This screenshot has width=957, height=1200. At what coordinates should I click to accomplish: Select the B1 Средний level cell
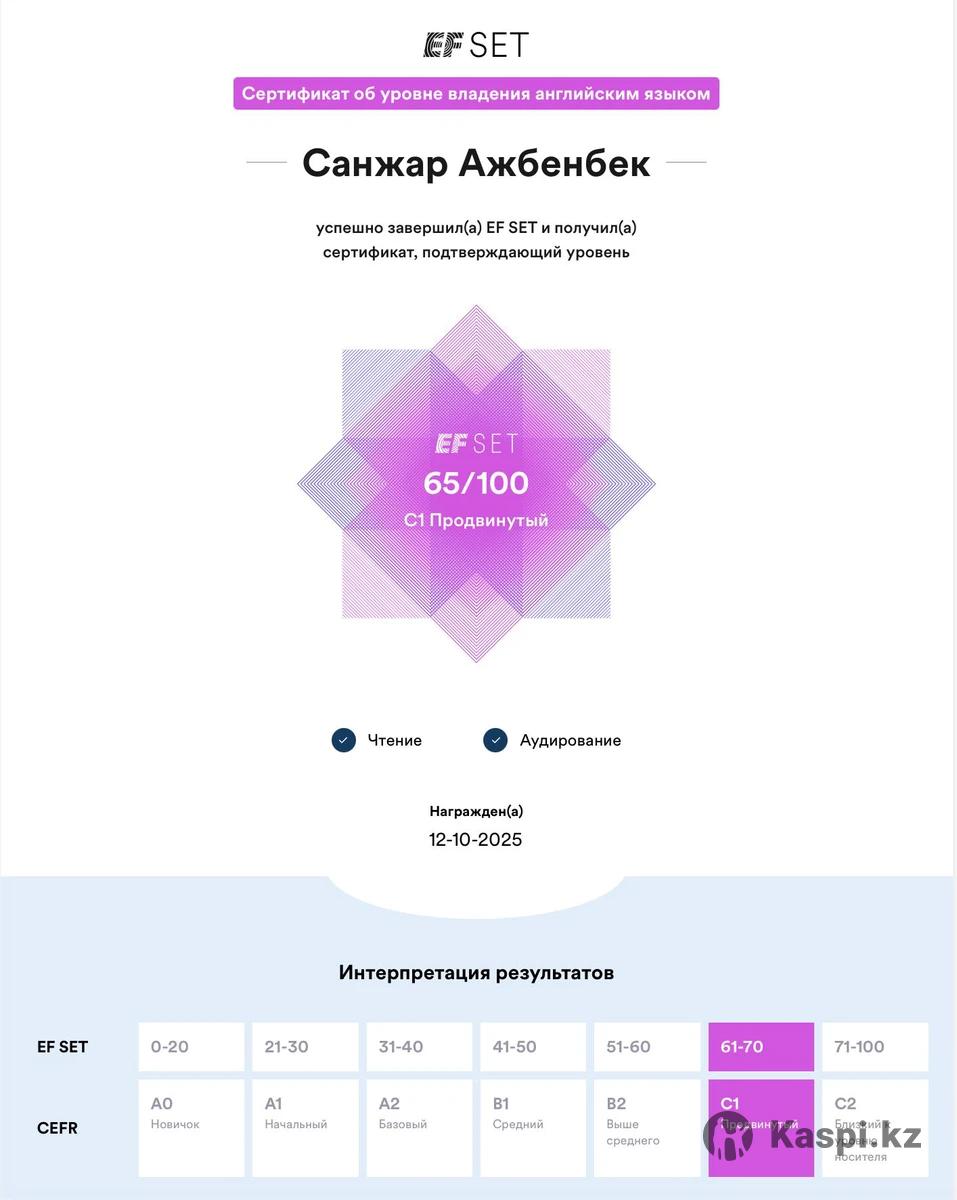point(533,1127)
